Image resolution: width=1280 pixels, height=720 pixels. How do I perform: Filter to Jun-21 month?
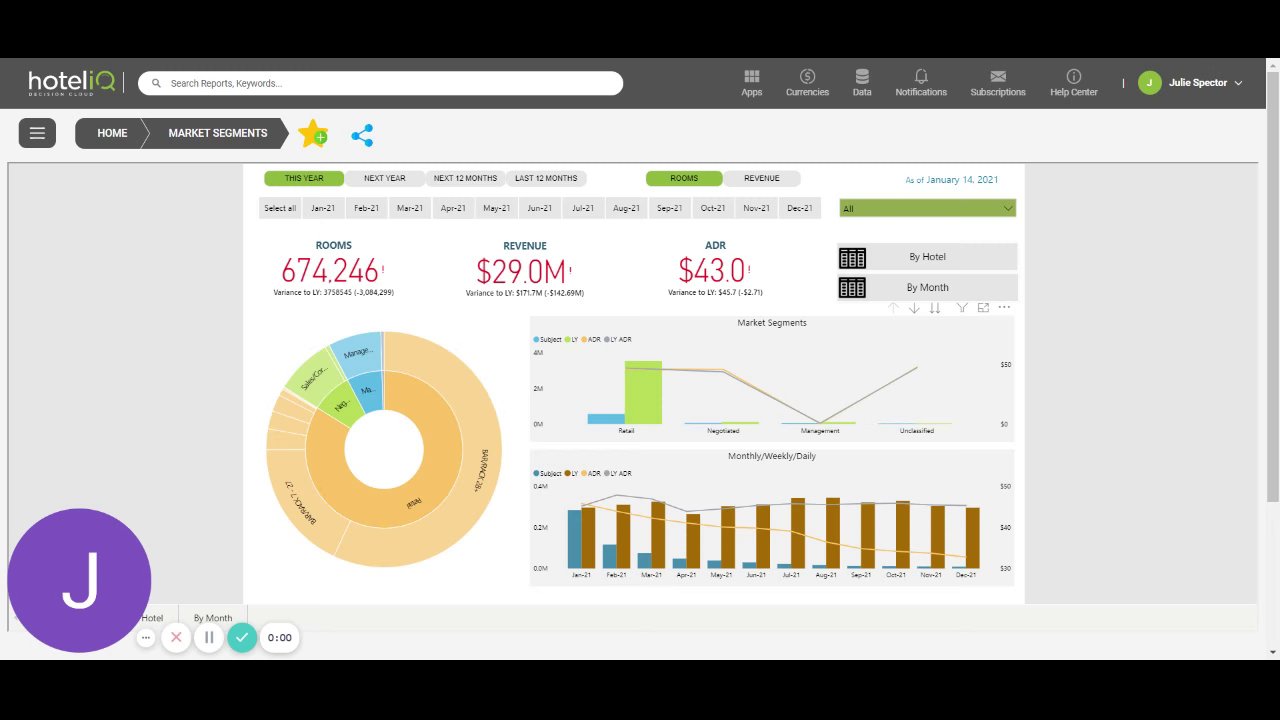(x=540, y=208)
